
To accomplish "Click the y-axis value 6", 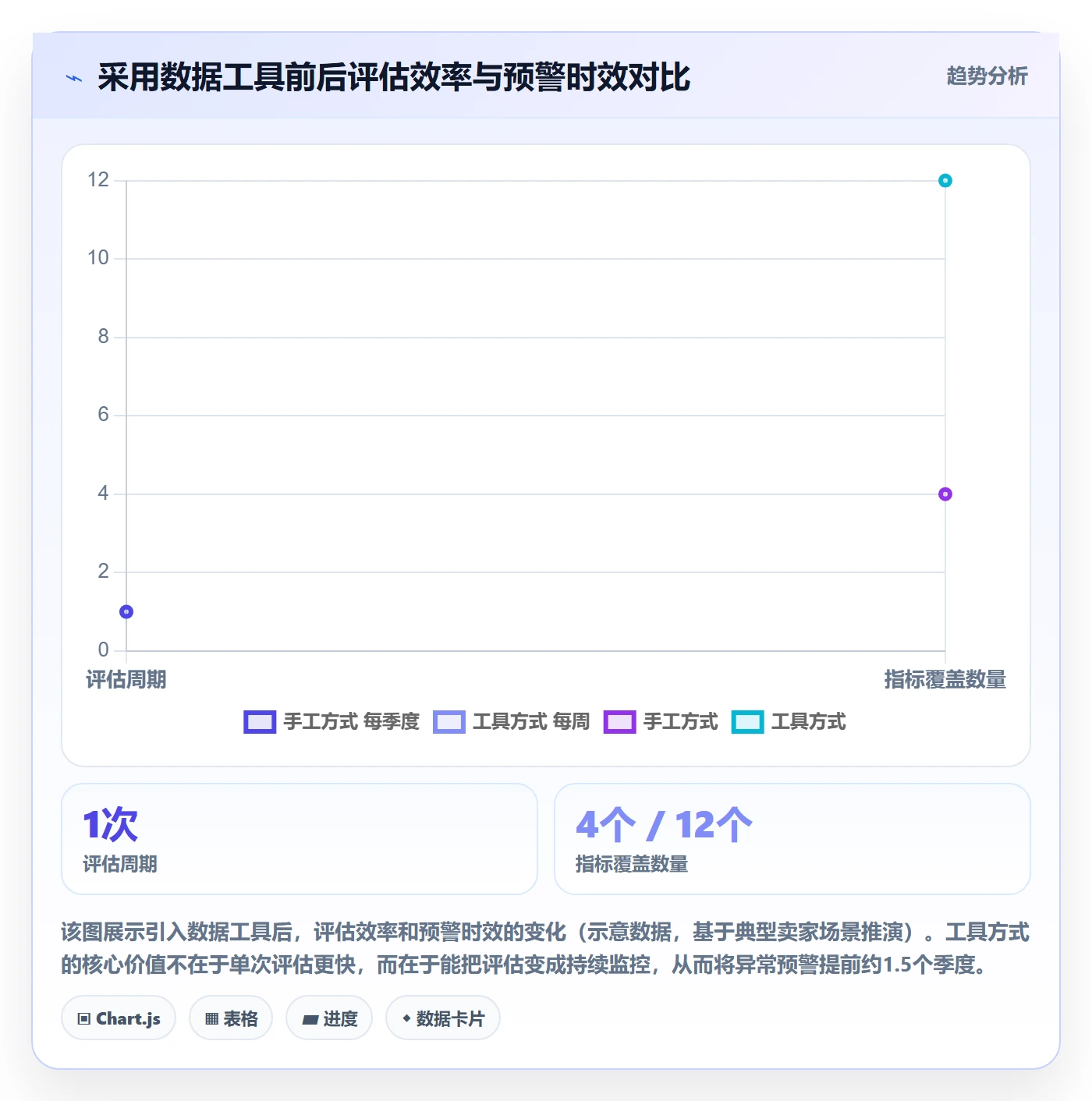I will [x=103, y=415].
